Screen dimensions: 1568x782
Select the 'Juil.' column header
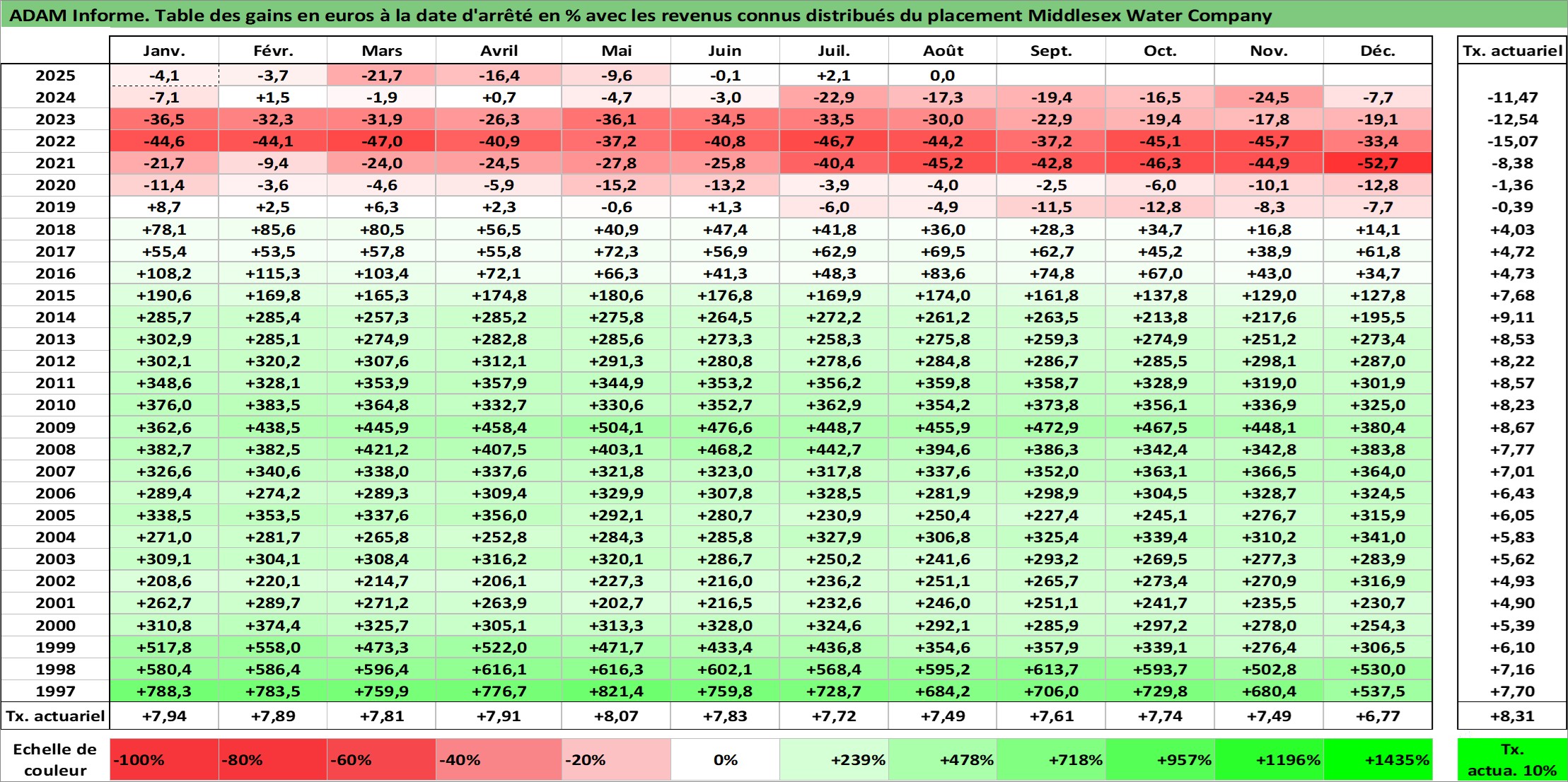pos(834,50)
